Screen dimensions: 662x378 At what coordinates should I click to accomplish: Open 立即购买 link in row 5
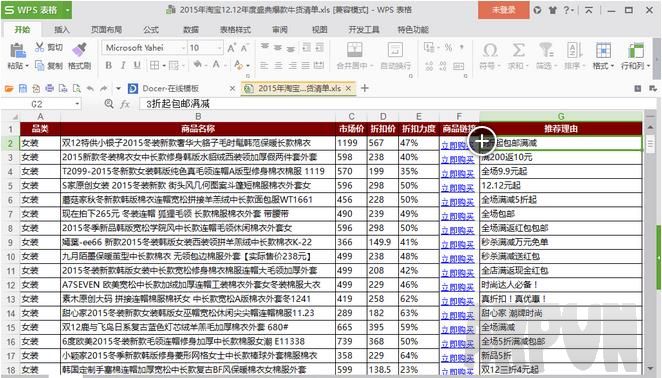pyautogui.click(x=458, y=188)
